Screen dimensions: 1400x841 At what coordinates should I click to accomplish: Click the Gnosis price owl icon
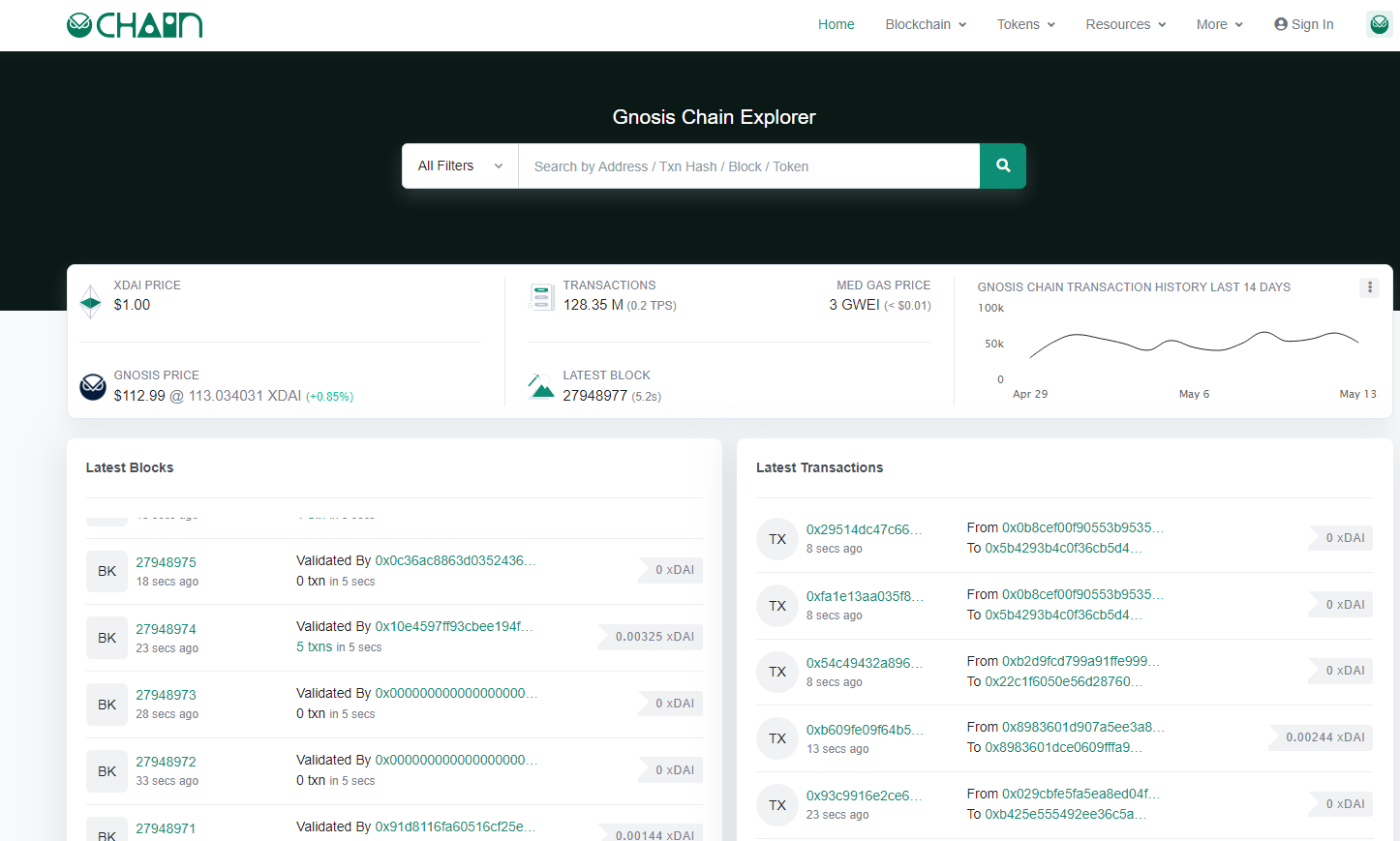(x=93, y=387)
